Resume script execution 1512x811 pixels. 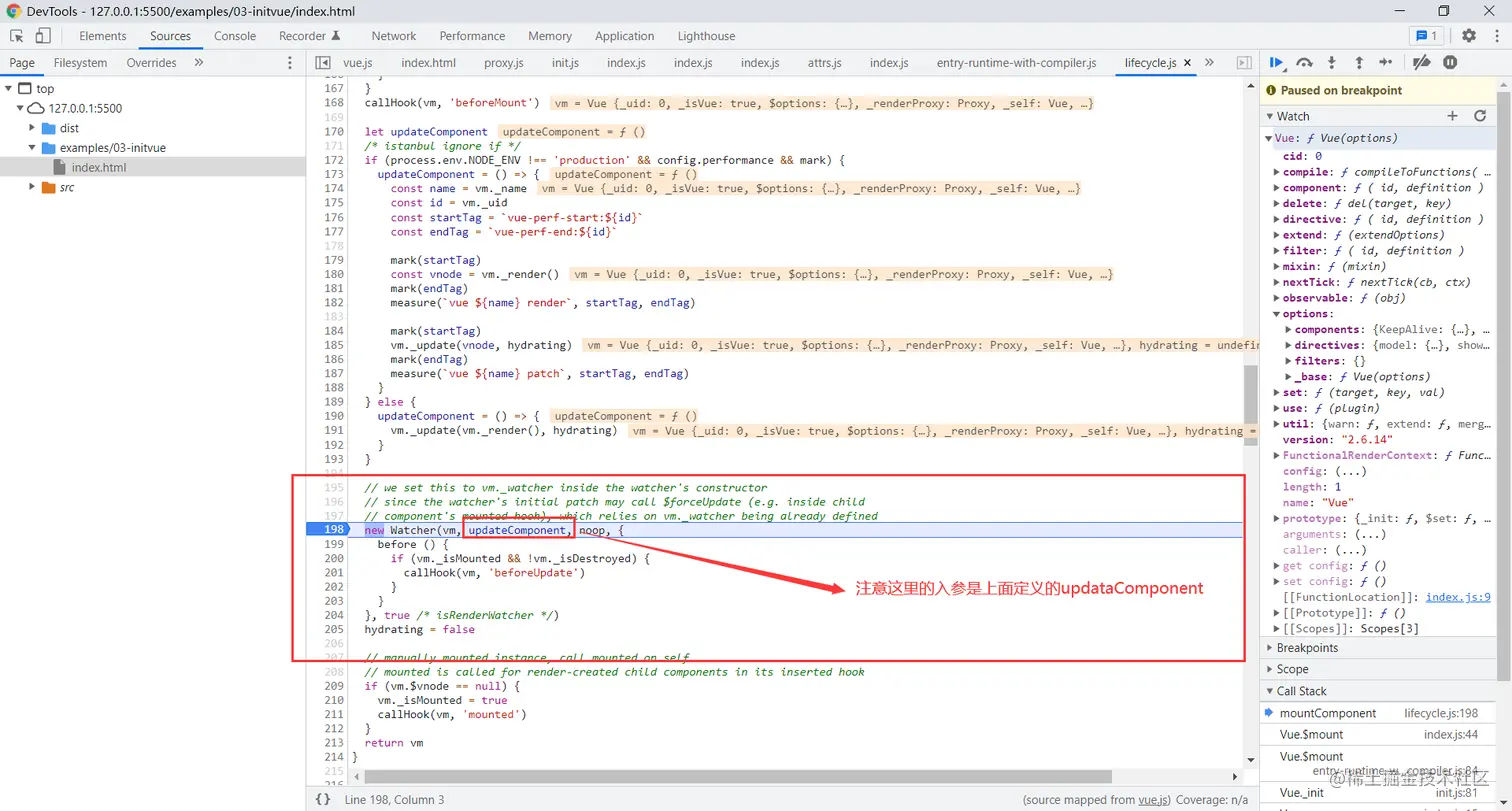[x=1277, y=62]
